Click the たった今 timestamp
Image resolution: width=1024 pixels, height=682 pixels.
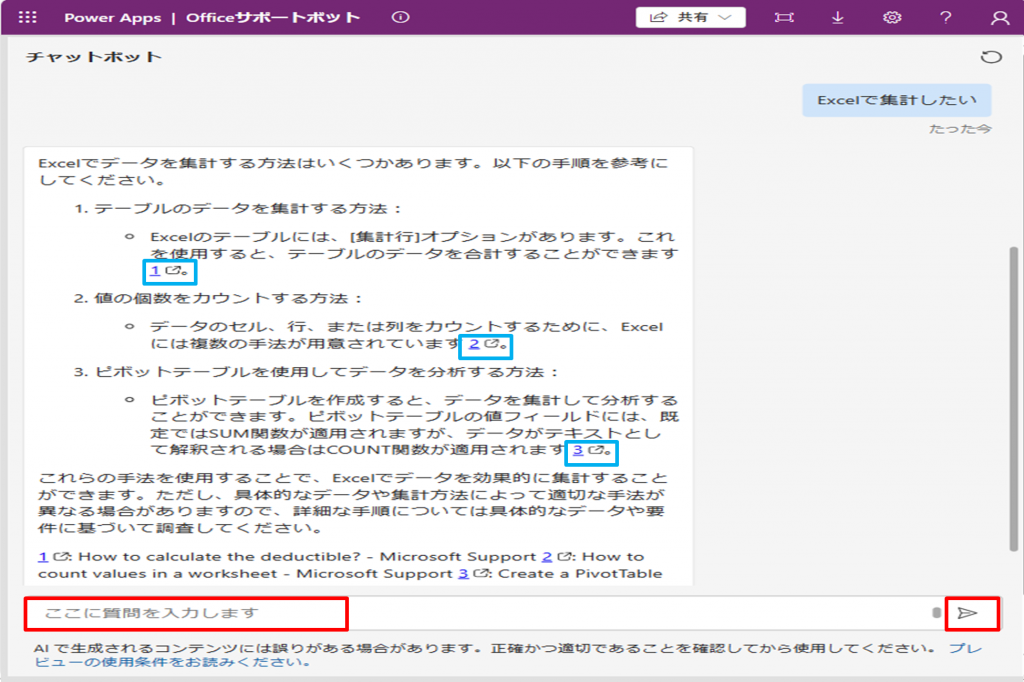(x=960, y=129)
